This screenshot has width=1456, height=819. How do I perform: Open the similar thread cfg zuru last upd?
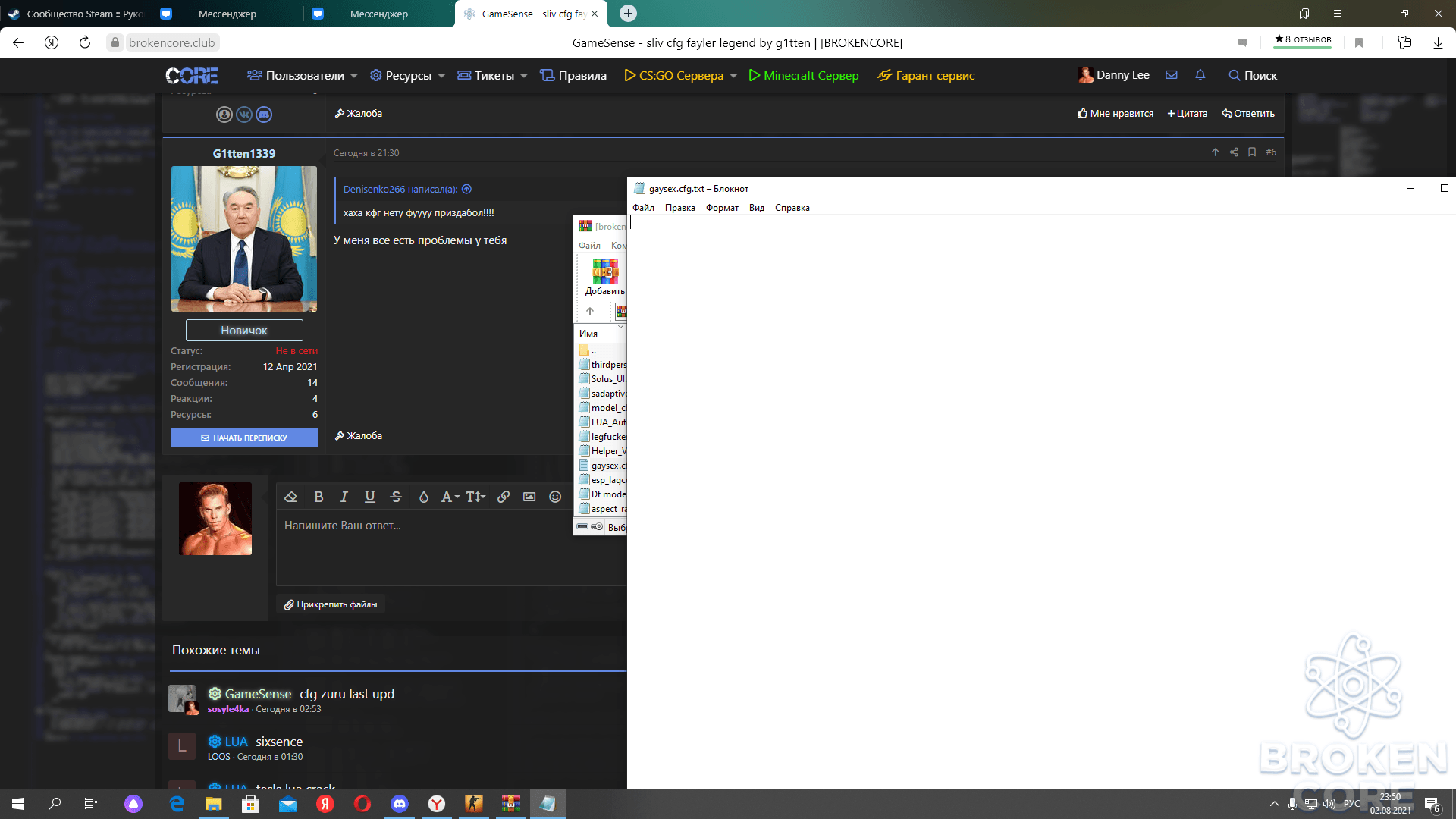[347, 694]
